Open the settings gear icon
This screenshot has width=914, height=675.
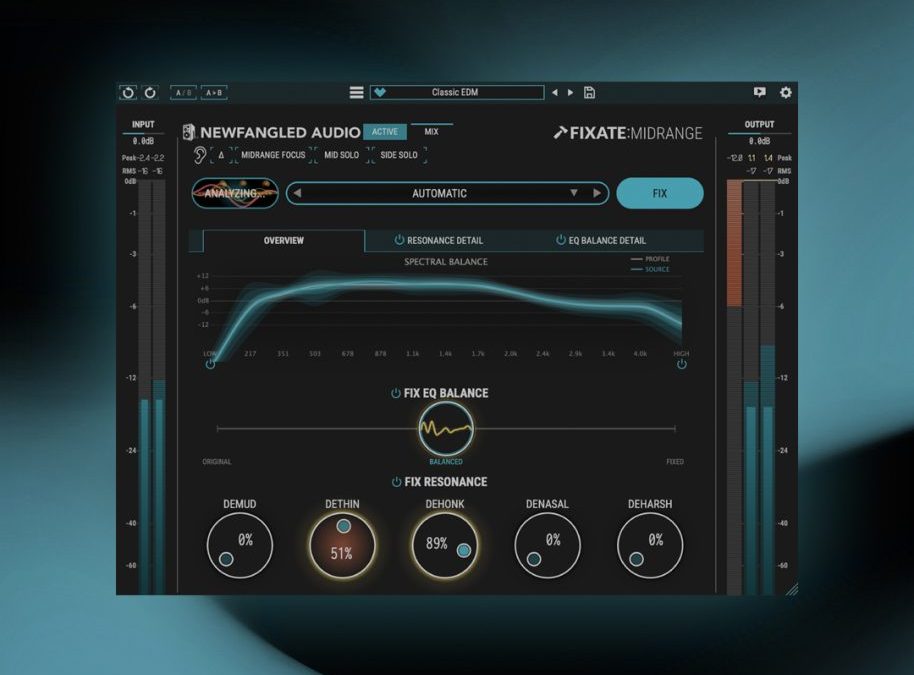click(786, 92)
